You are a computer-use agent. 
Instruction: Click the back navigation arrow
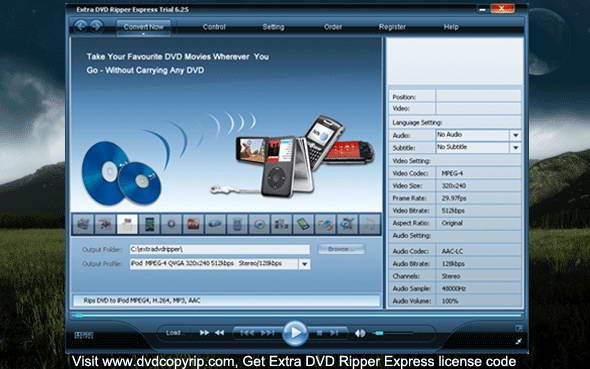pos(81,26)
